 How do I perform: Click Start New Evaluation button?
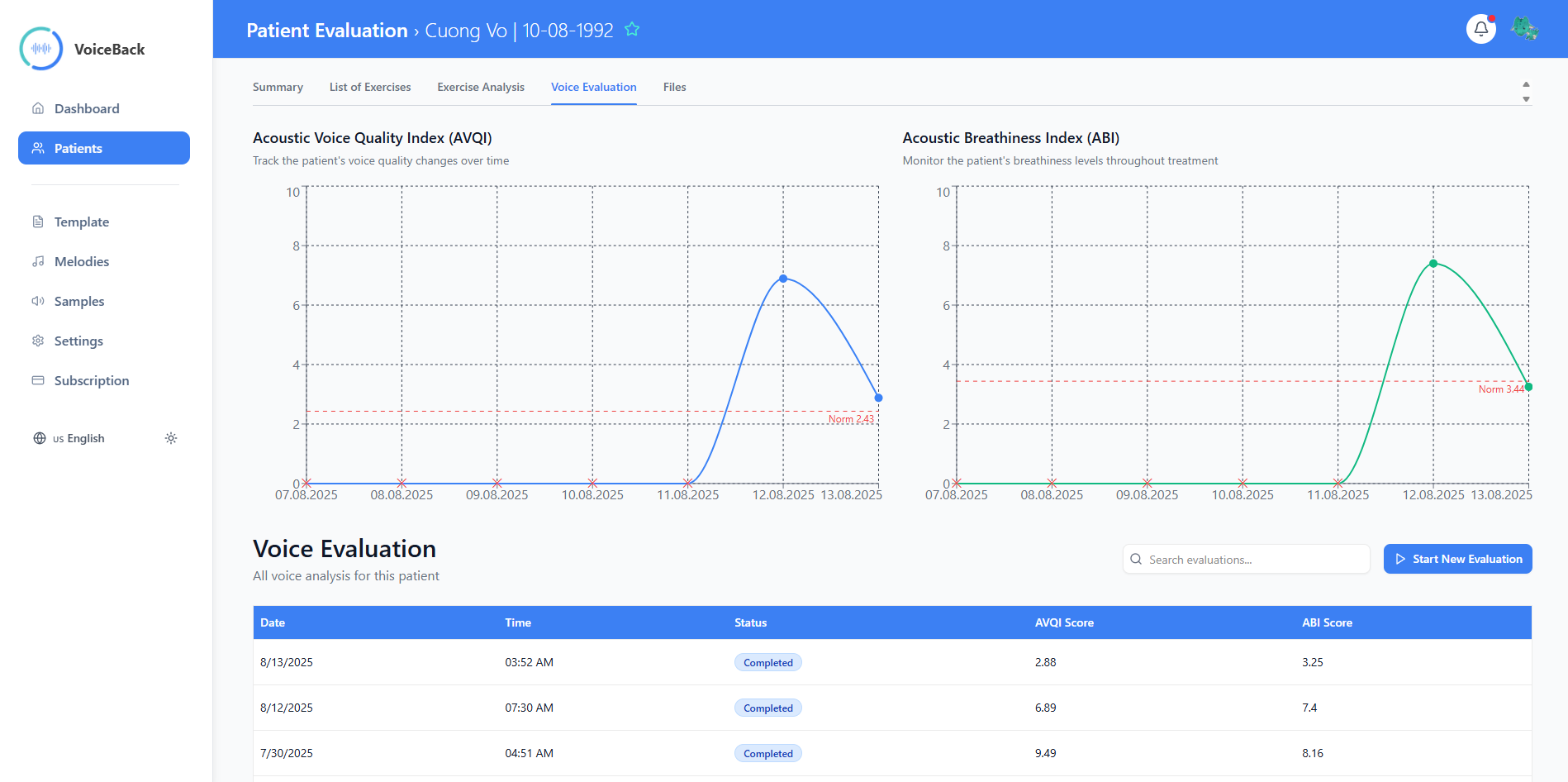pos(1457,559)
